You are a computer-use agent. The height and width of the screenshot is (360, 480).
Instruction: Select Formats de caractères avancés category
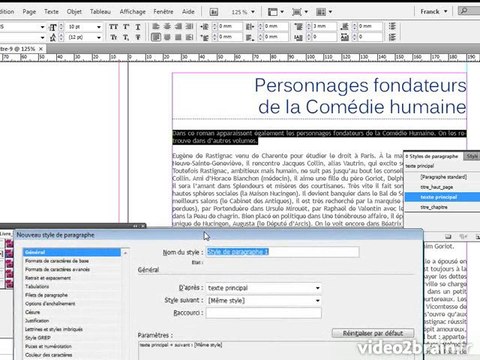(x=57, y=269)
